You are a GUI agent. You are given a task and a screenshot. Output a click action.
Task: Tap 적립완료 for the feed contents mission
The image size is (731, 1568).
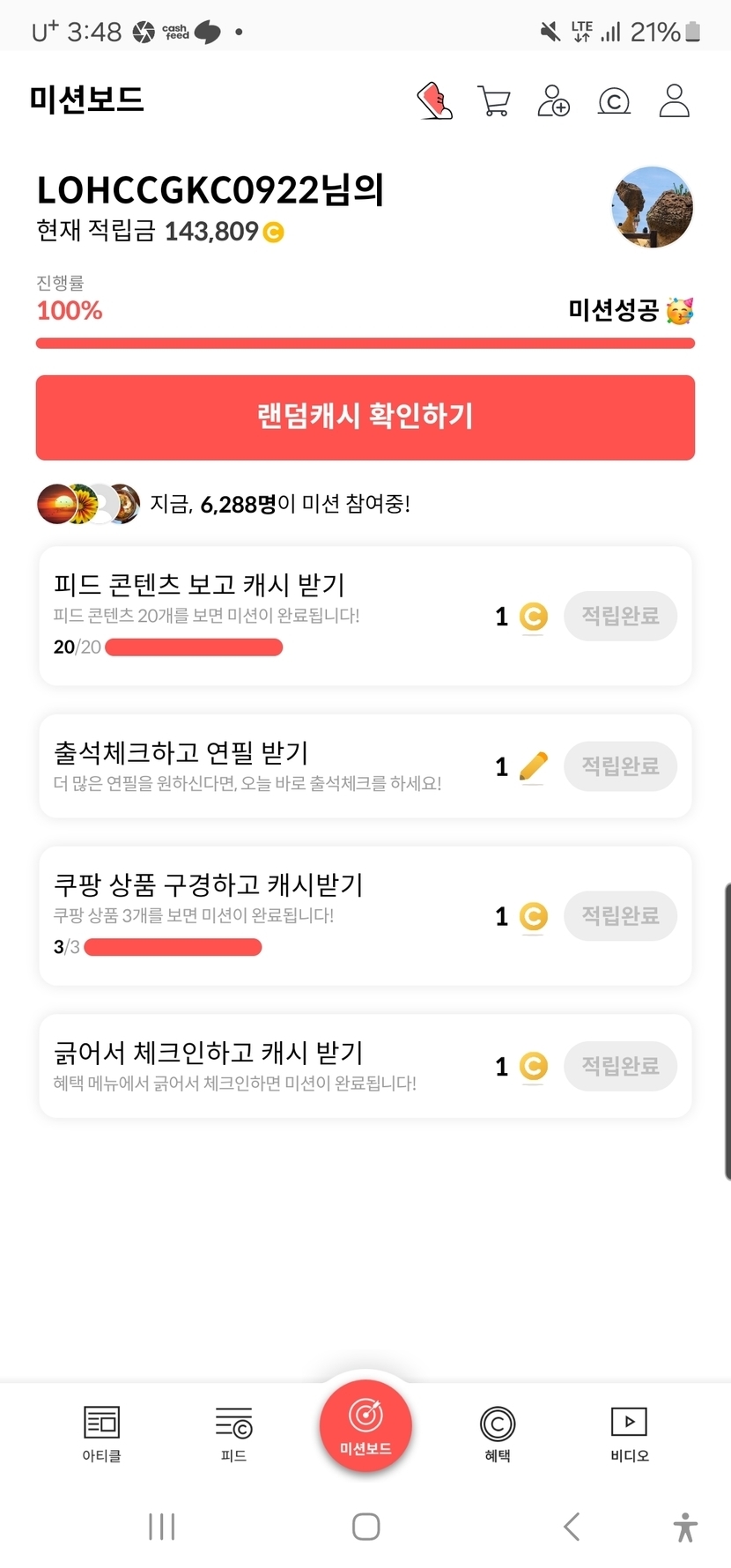click(620, 616)
